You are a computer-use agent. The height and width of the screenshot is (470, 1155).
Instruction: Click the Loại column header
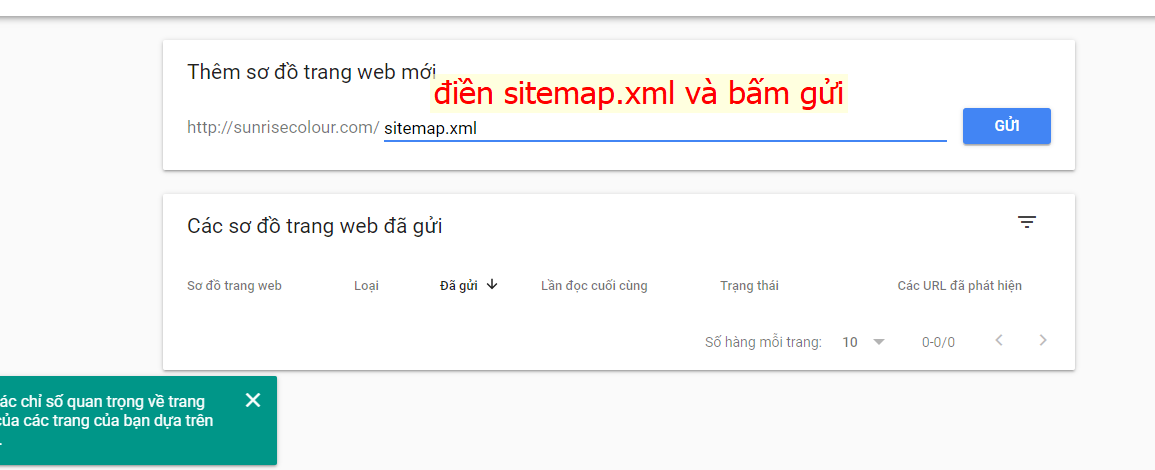tap(366, 286)
